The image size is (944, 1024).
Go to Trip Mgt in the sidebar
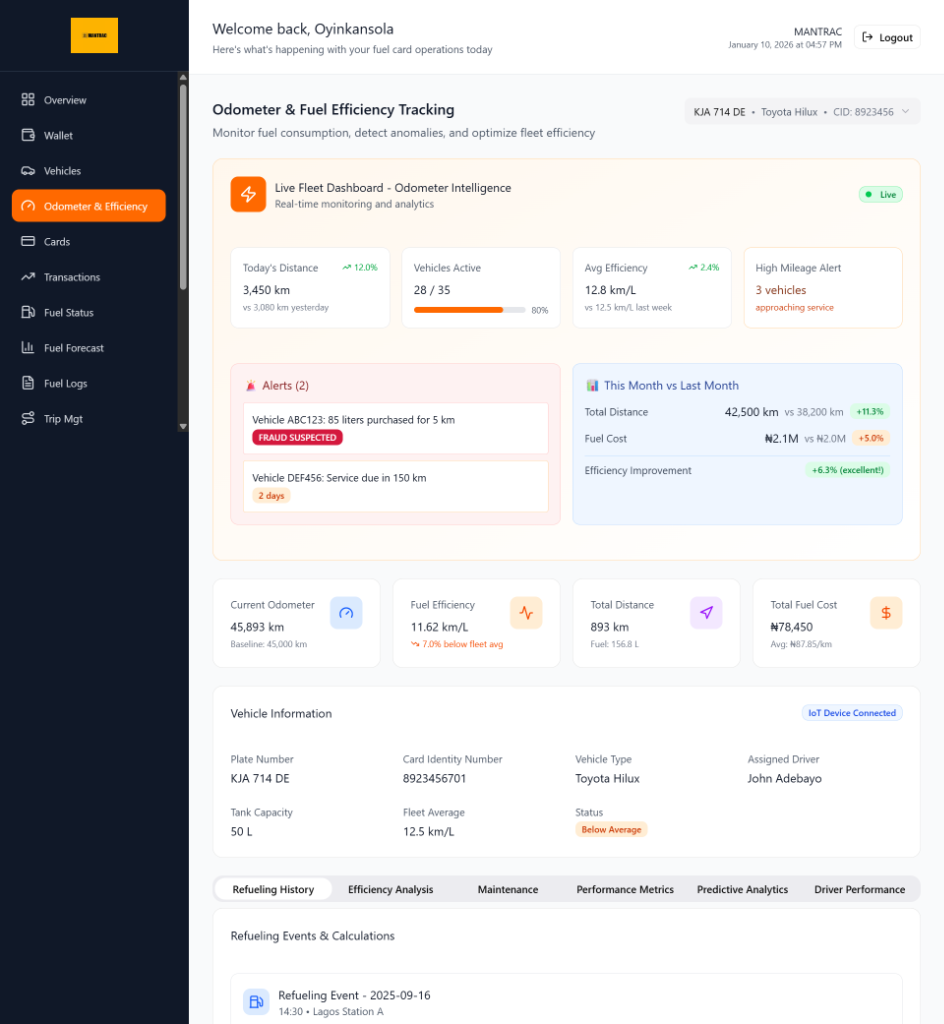coord(63,419)
